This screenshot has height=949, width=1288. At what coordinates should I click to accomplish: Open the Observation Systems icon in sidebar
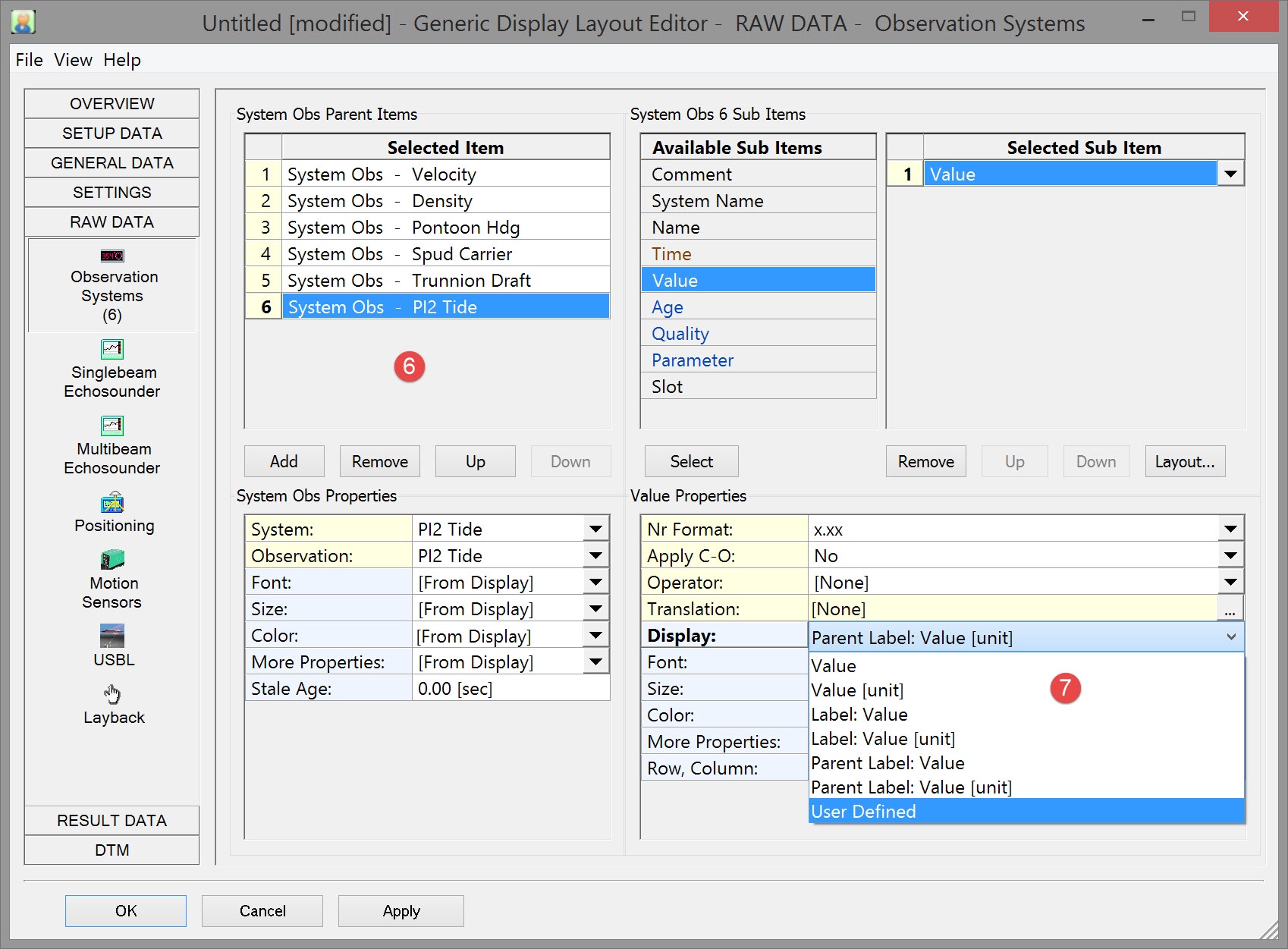point(112,256)
